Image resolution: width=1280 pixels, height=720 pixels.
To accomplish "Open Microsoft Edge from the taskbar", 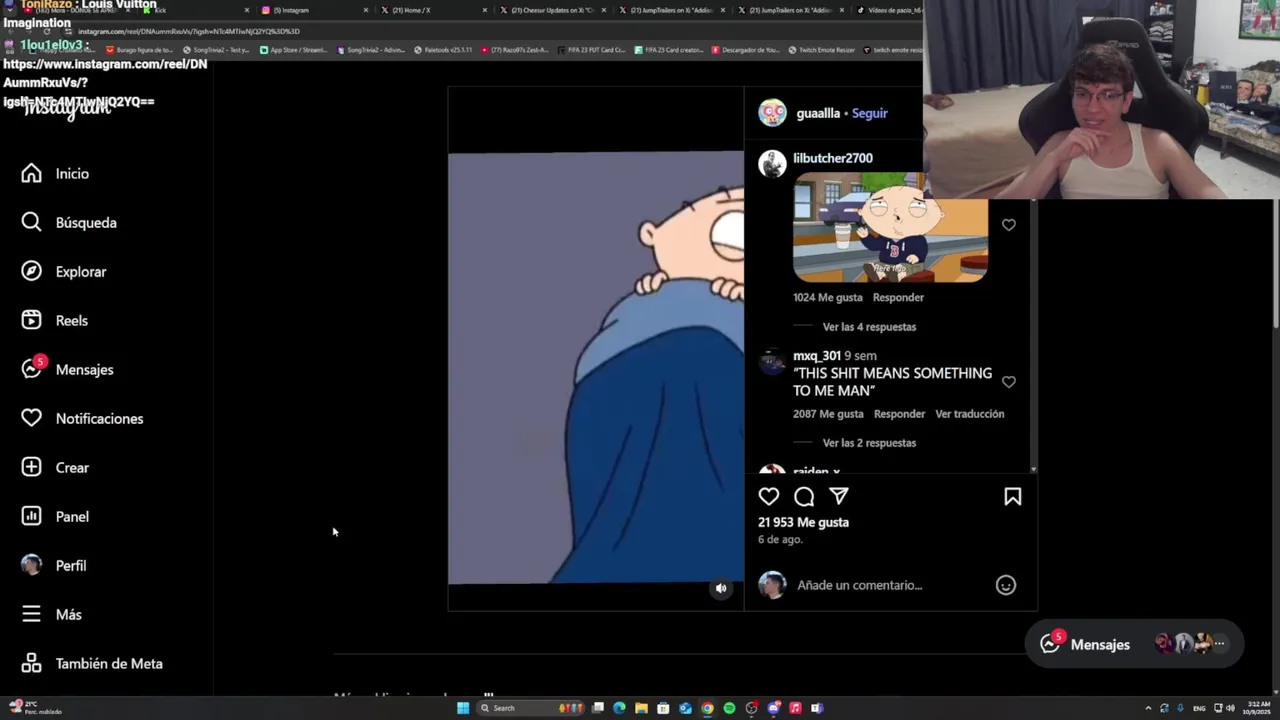I will point(619,708).
